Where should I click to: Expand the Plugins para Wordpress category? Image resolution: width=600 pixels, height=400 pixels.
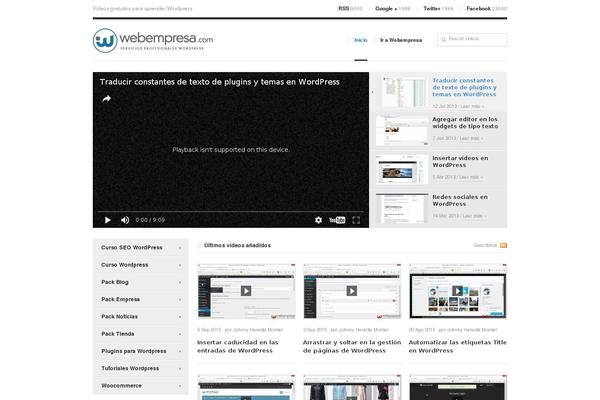[x=141, y=351]
